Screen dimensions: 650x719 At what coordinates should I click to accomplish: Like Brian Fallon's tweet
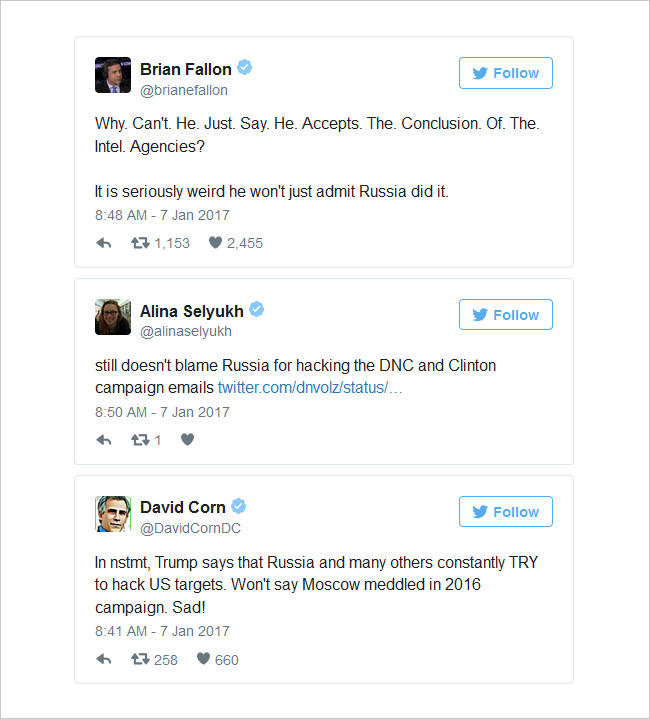(x=215, y=242)
